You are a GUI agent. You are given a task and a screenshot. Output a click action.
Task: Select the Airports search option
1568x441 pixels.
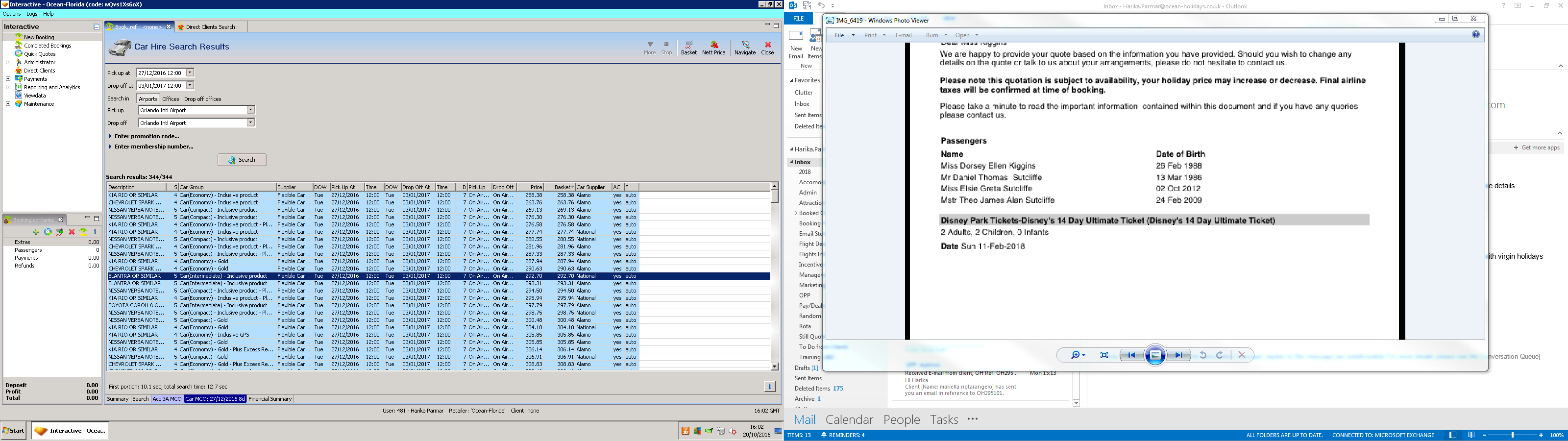tap(148, 98)
